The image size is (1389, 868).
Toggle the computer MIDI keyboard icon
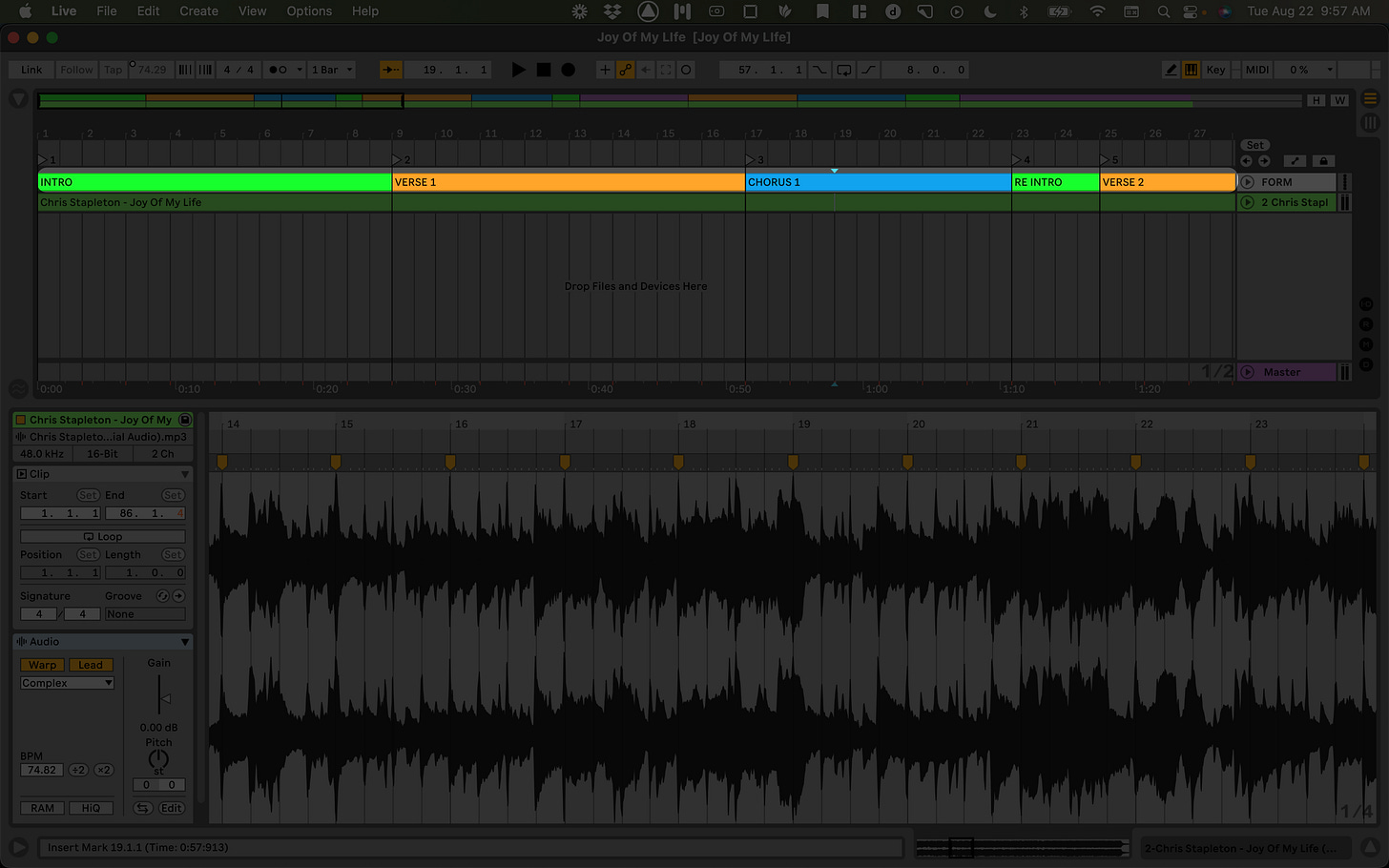pyautogui.click(x=1192, y=70)
